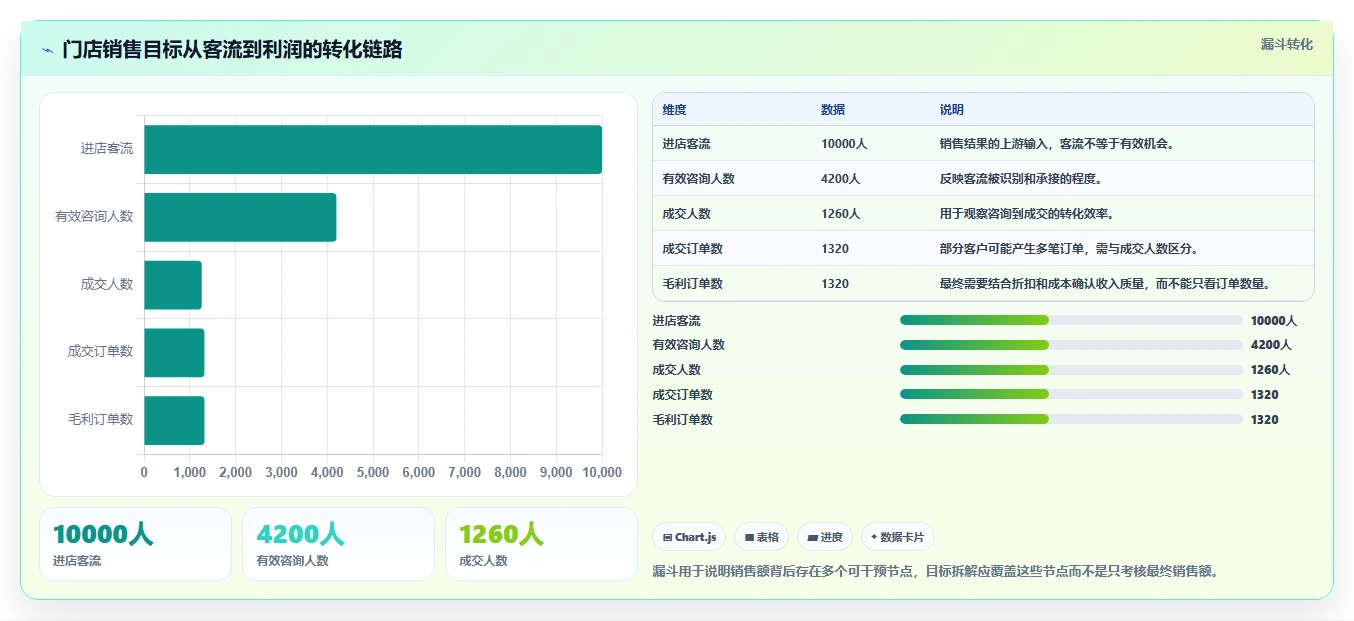1354x621 pixels.
Task: Click the 4200人 value in the table
Action: [841, 179]
